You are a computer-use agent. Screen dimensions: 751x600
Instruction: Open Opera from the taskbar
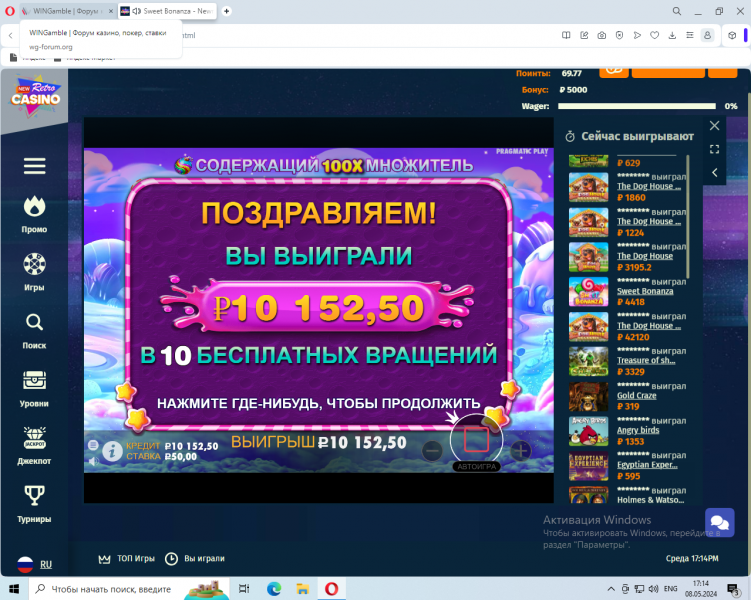click(x=331, y=589)
